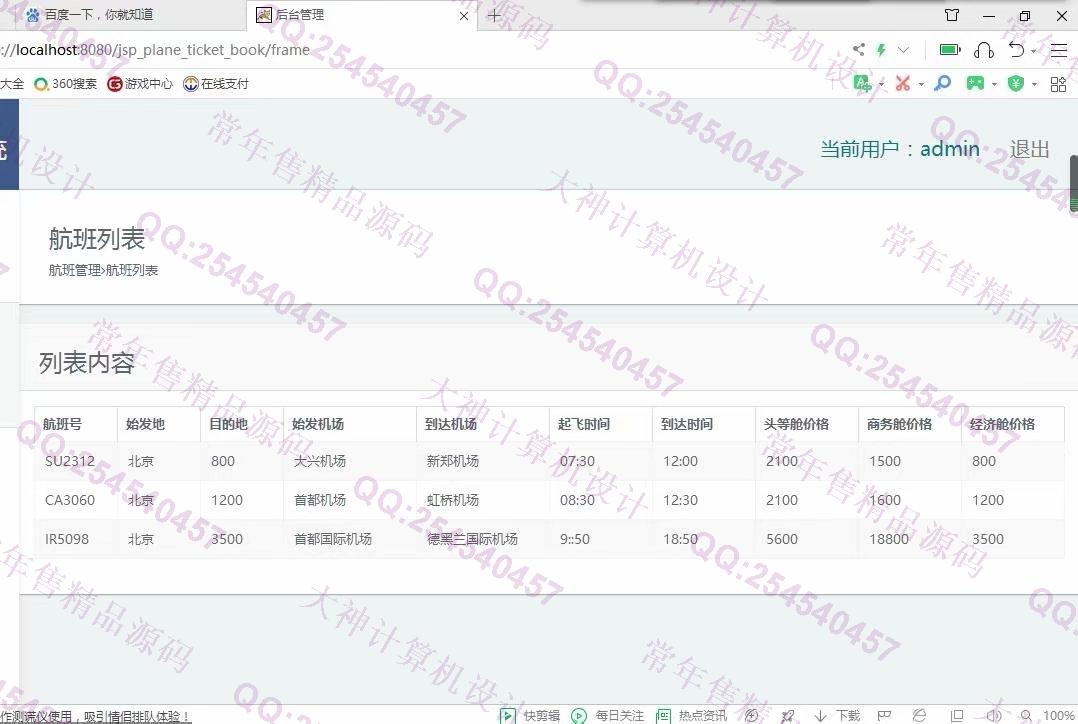Open the undo-close history dropdown arrow
This screenshot has height=724, width=1078.
click(1033, 51)
